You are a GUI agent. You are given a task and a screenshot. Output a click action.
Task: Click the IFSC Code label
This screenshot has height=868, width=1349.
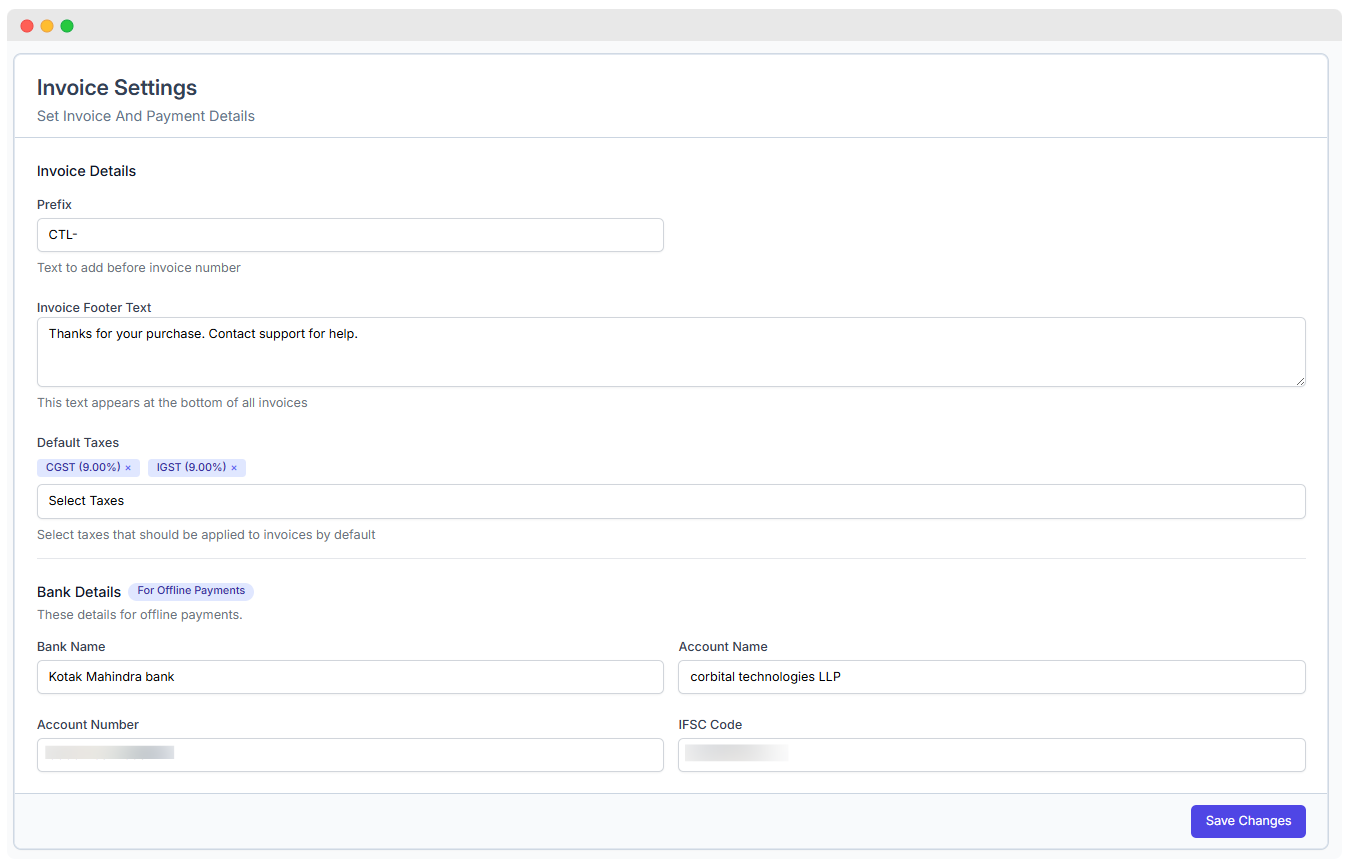[710, 725]
